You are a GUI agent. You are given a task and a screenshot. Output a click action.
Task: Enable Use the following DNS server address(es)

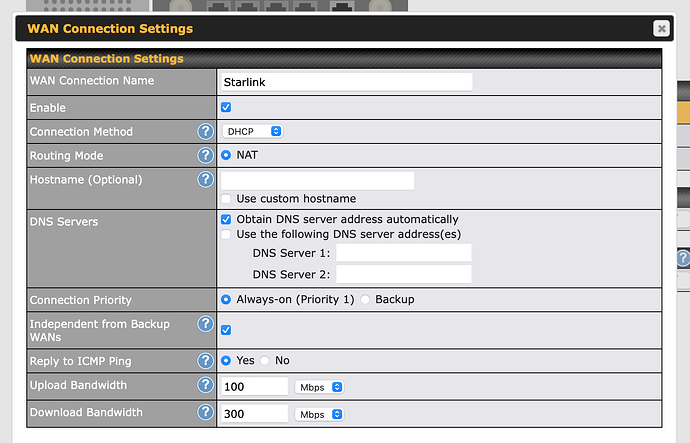pos(226,234)
